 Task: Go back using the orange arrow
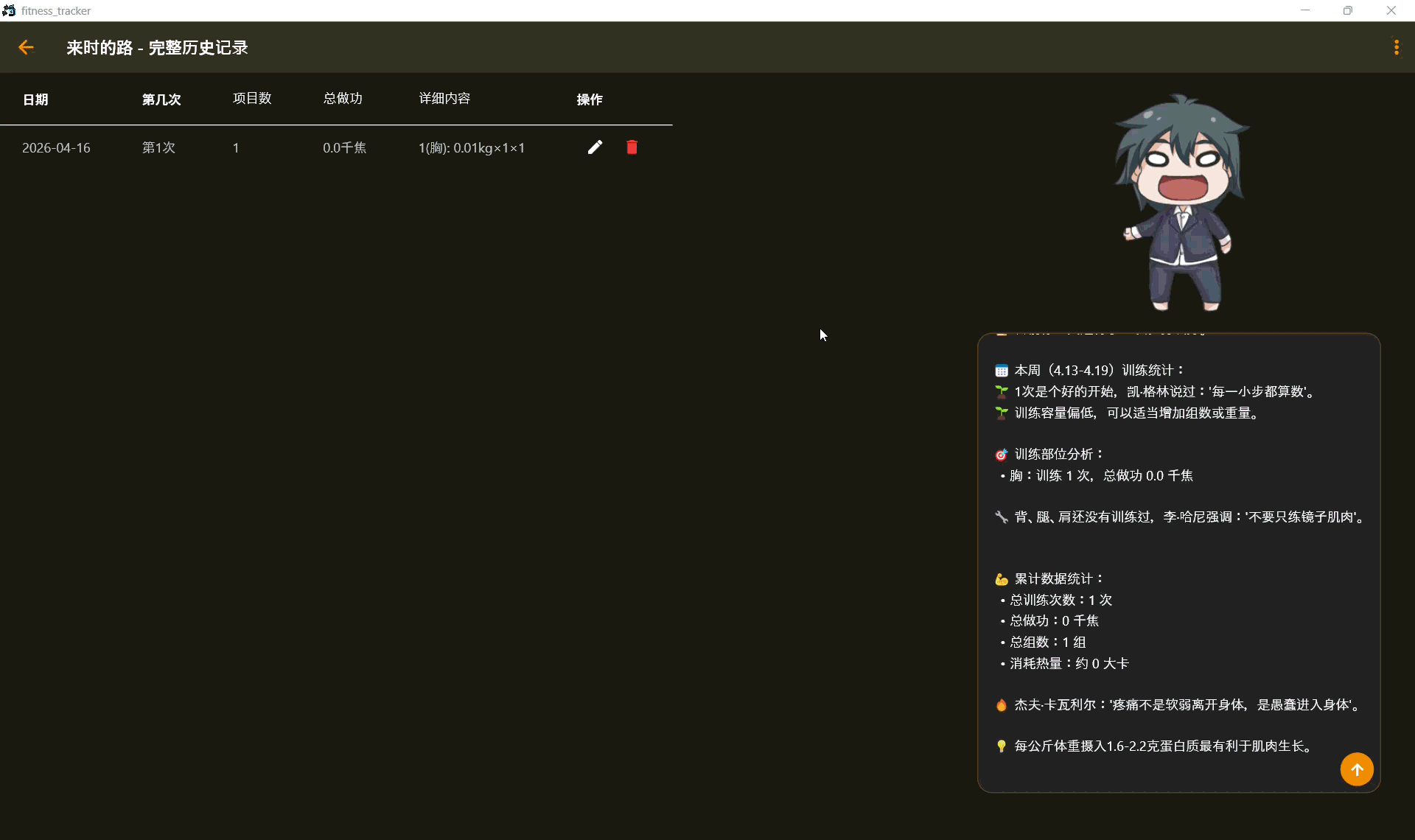[x=26, y=47]
